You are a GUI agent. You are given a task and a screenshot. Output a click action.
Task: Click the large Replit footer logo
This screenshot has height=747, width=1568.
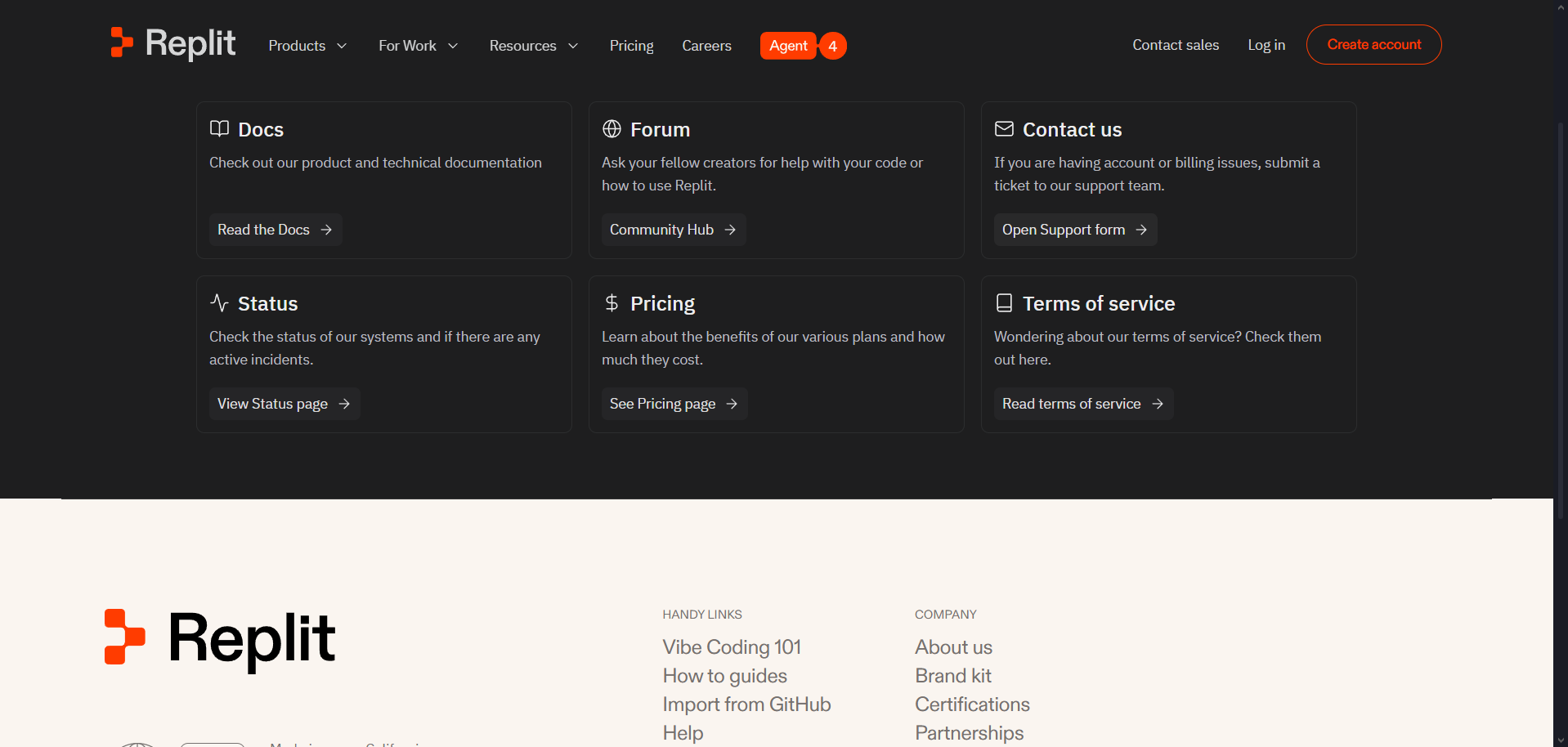[x=220, y=637]
